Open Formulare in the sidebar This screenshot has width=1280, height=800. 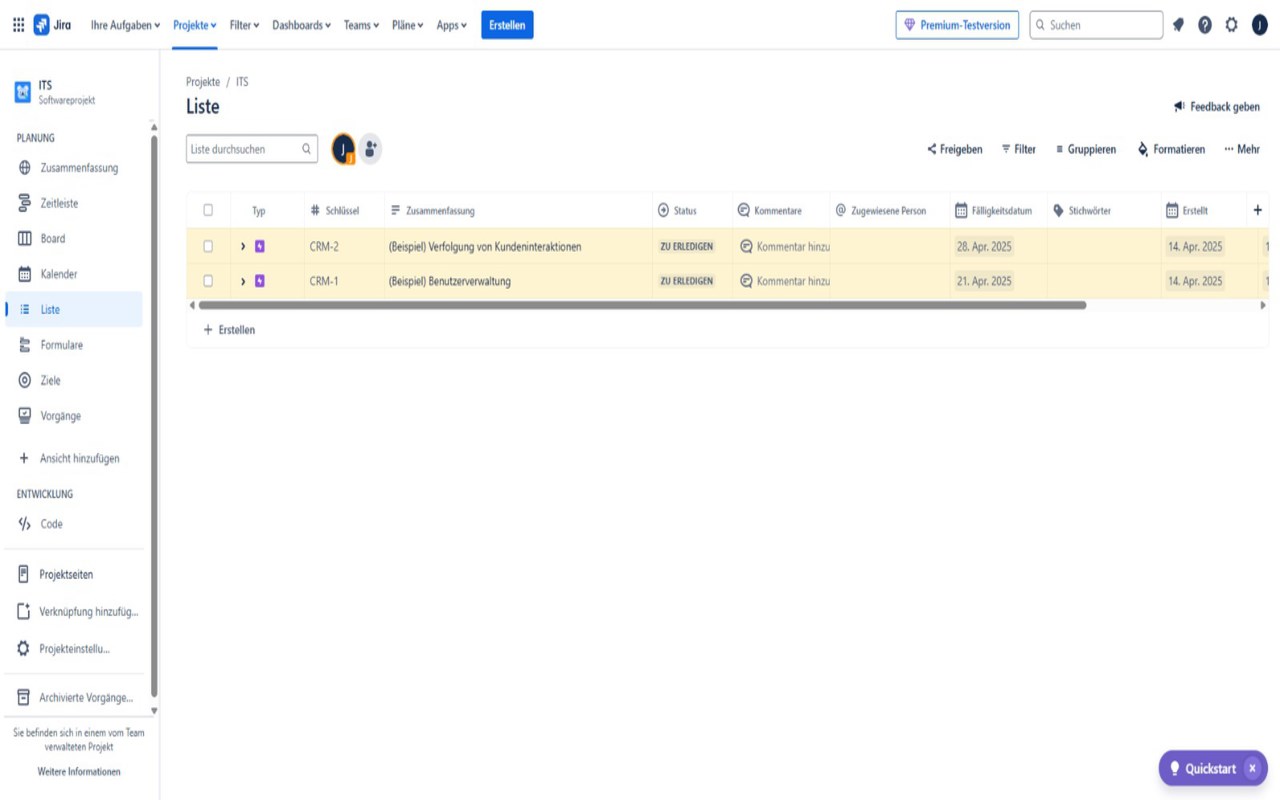(74, 345)
